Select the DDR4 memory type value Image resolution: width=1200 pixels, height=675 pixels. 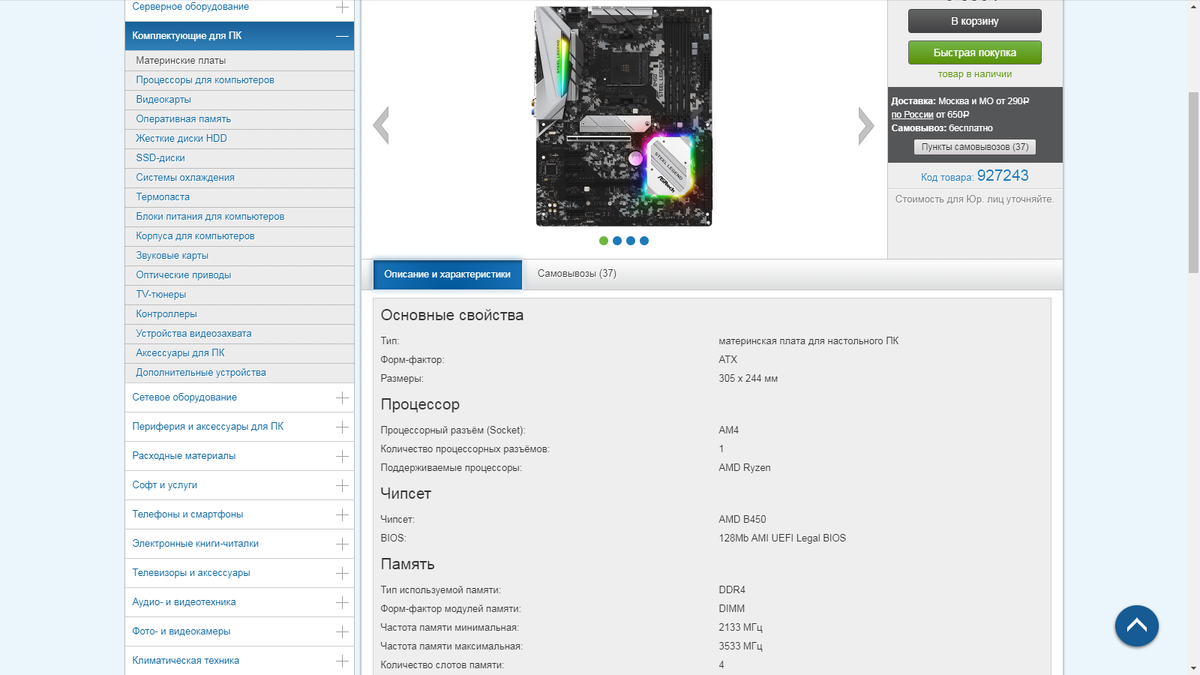pyautogui.click(x=732, y=590)
